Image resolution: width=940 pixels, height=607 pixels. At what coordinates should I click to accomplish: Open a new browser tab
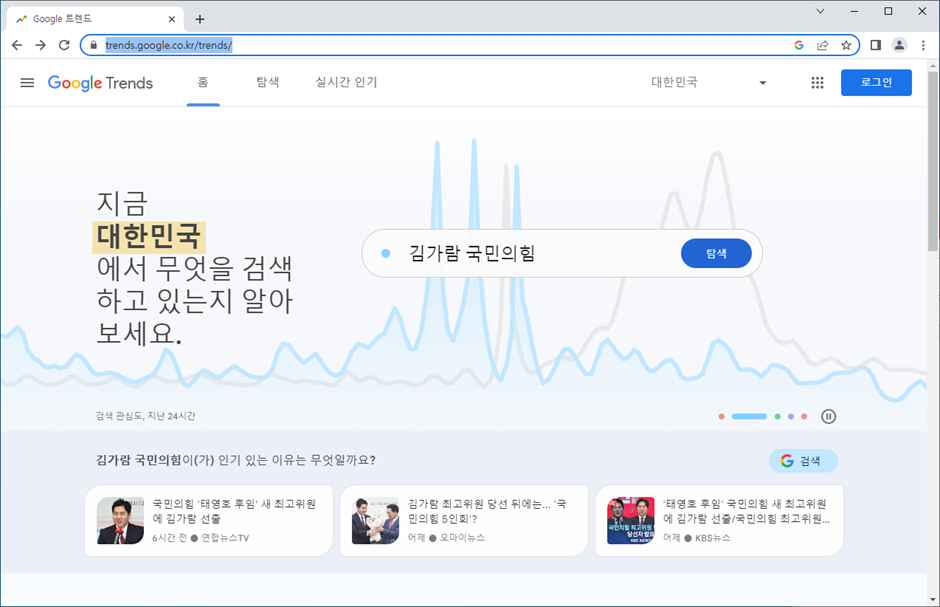click(200, 19)
